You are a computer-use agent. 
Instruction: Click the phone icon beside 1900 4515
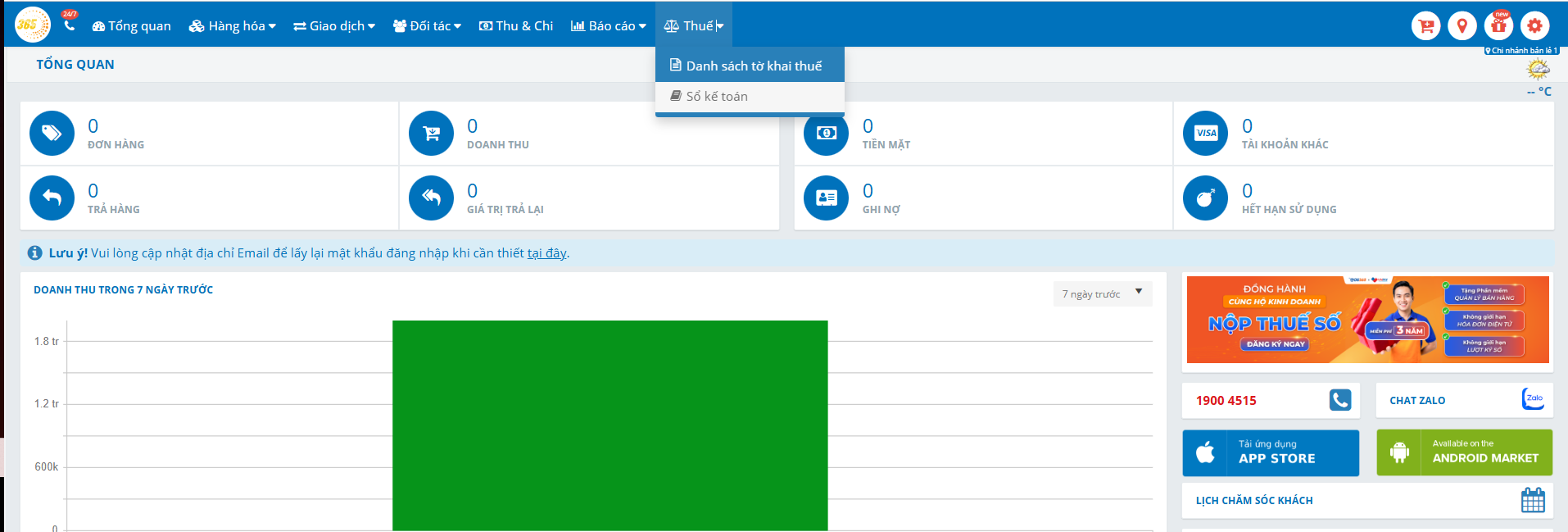coord(1339,400)
